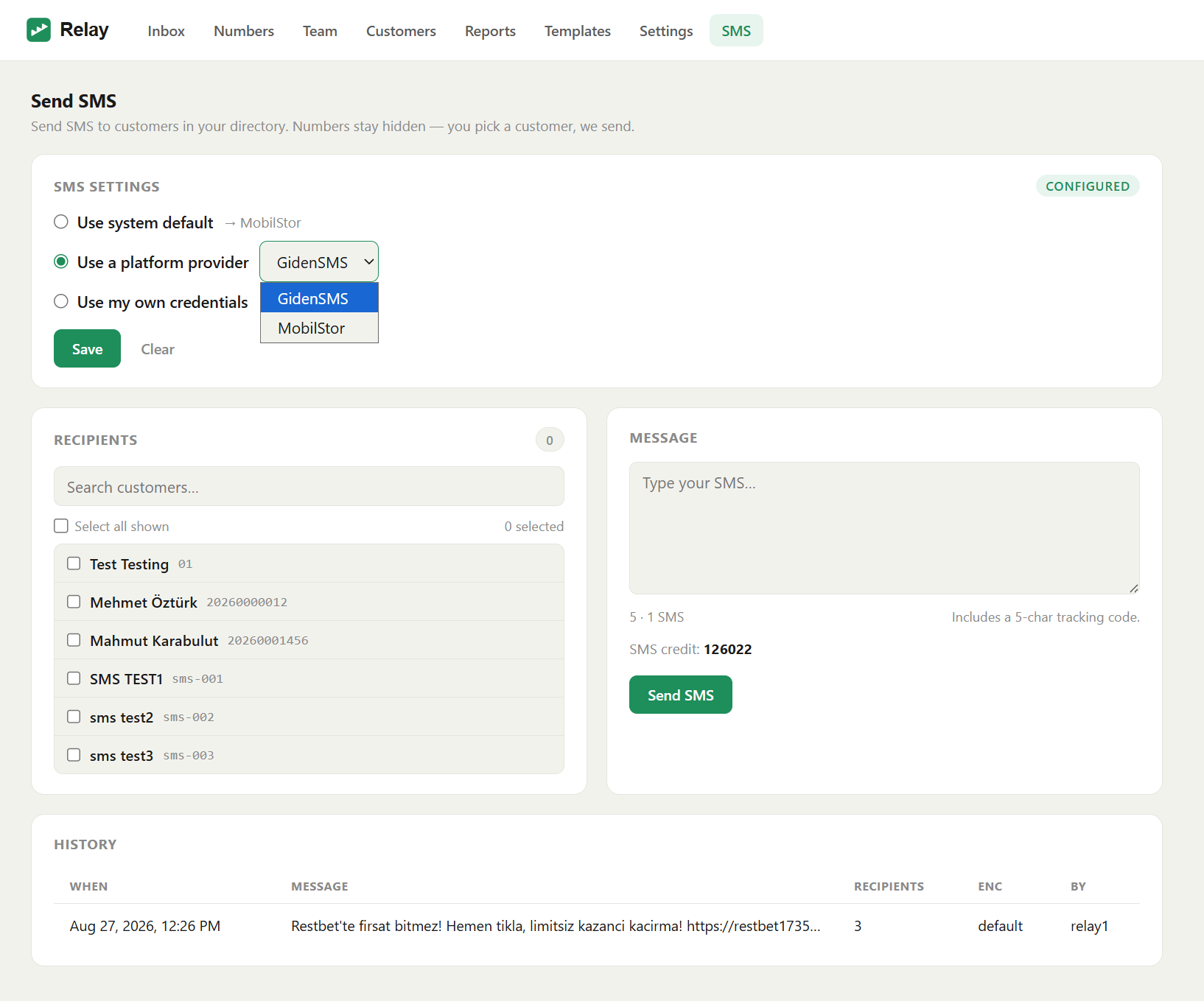Open the Restbet history message row
Screen dimensions: 1204x1001
556,926
